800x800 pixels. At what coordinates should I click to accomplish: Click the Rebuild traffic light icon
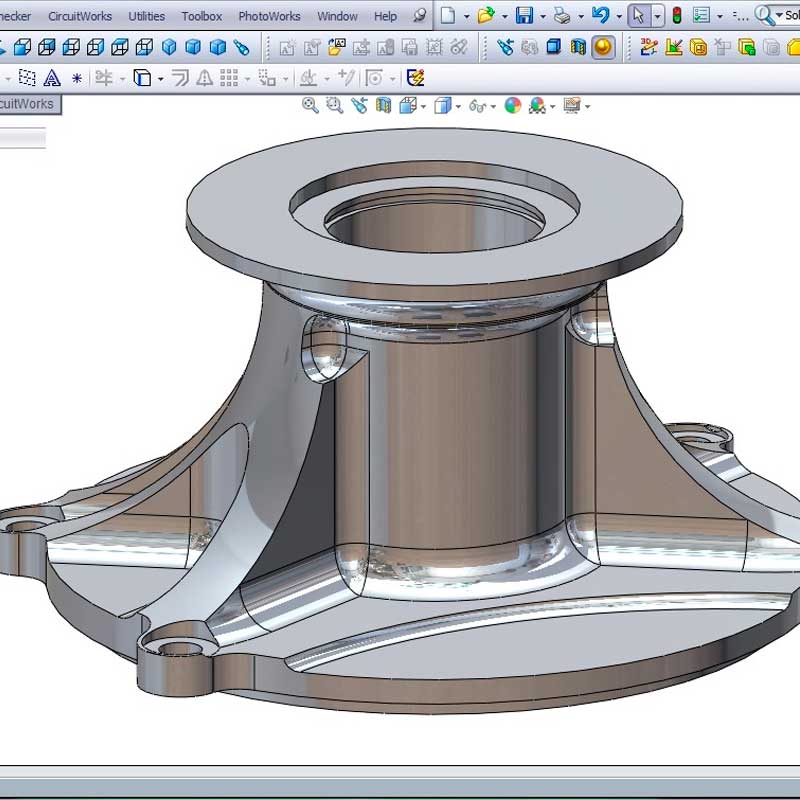pyautogui.click(x=677, y=15)
